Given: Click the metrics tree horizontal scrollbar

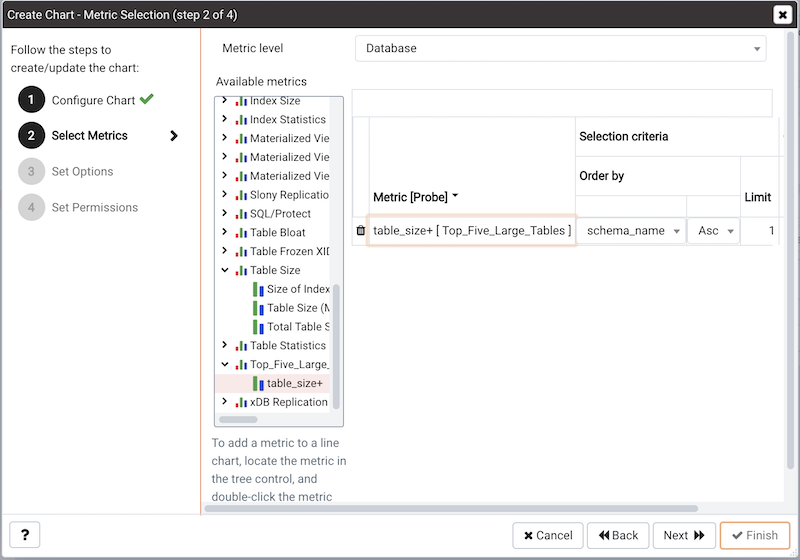Looking at the screenshot, I should pyautogui.click(x=238, y=419).
